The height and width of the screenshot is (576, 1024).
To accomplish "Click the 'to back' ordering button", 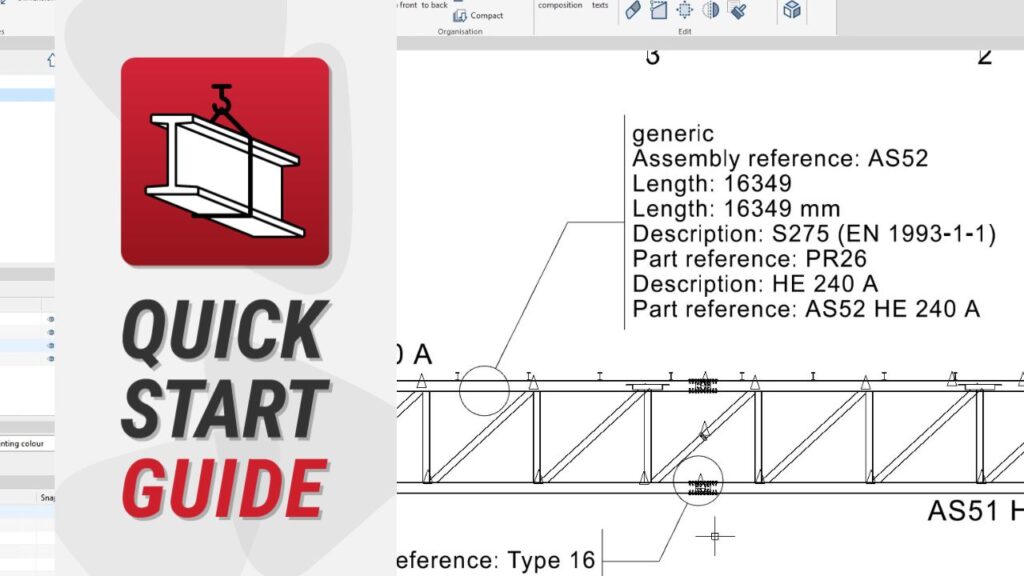I will point(435,5).
